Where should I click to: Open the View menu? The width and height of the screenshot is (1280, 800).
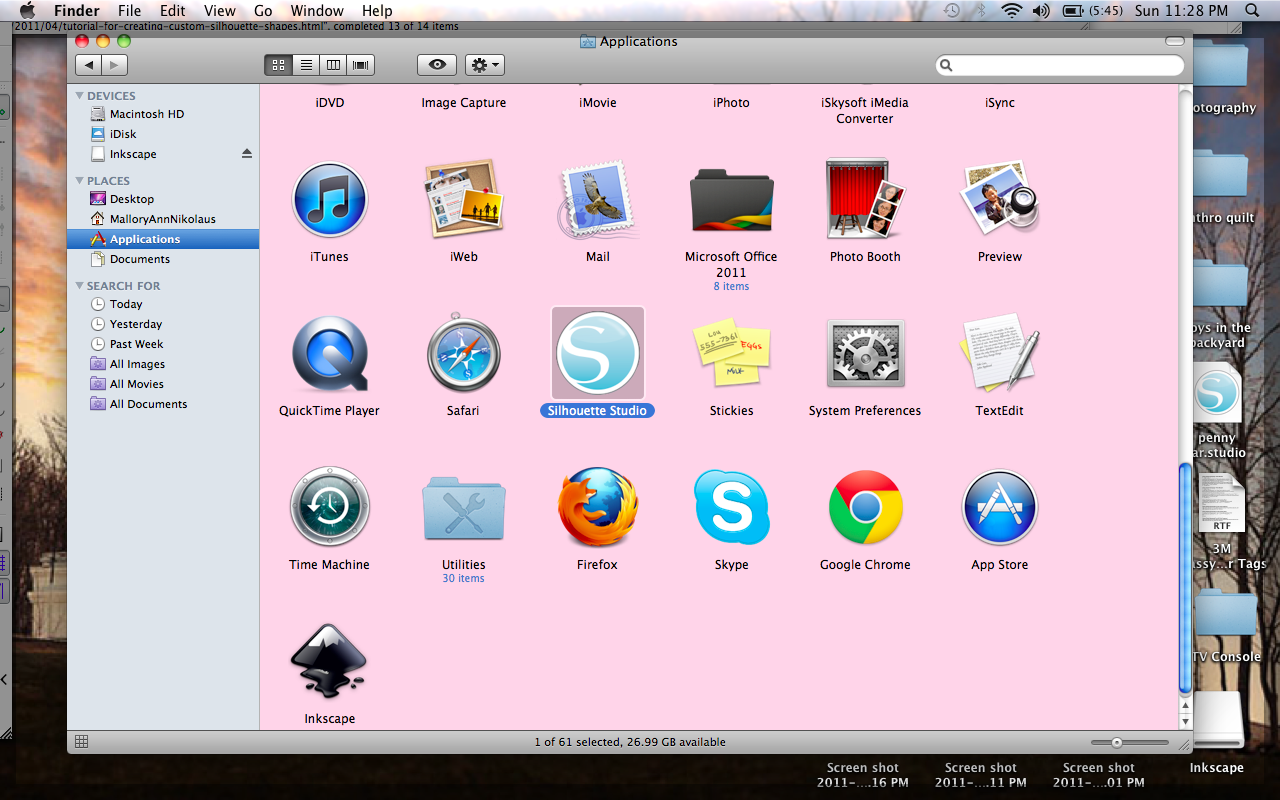(218, 11)
